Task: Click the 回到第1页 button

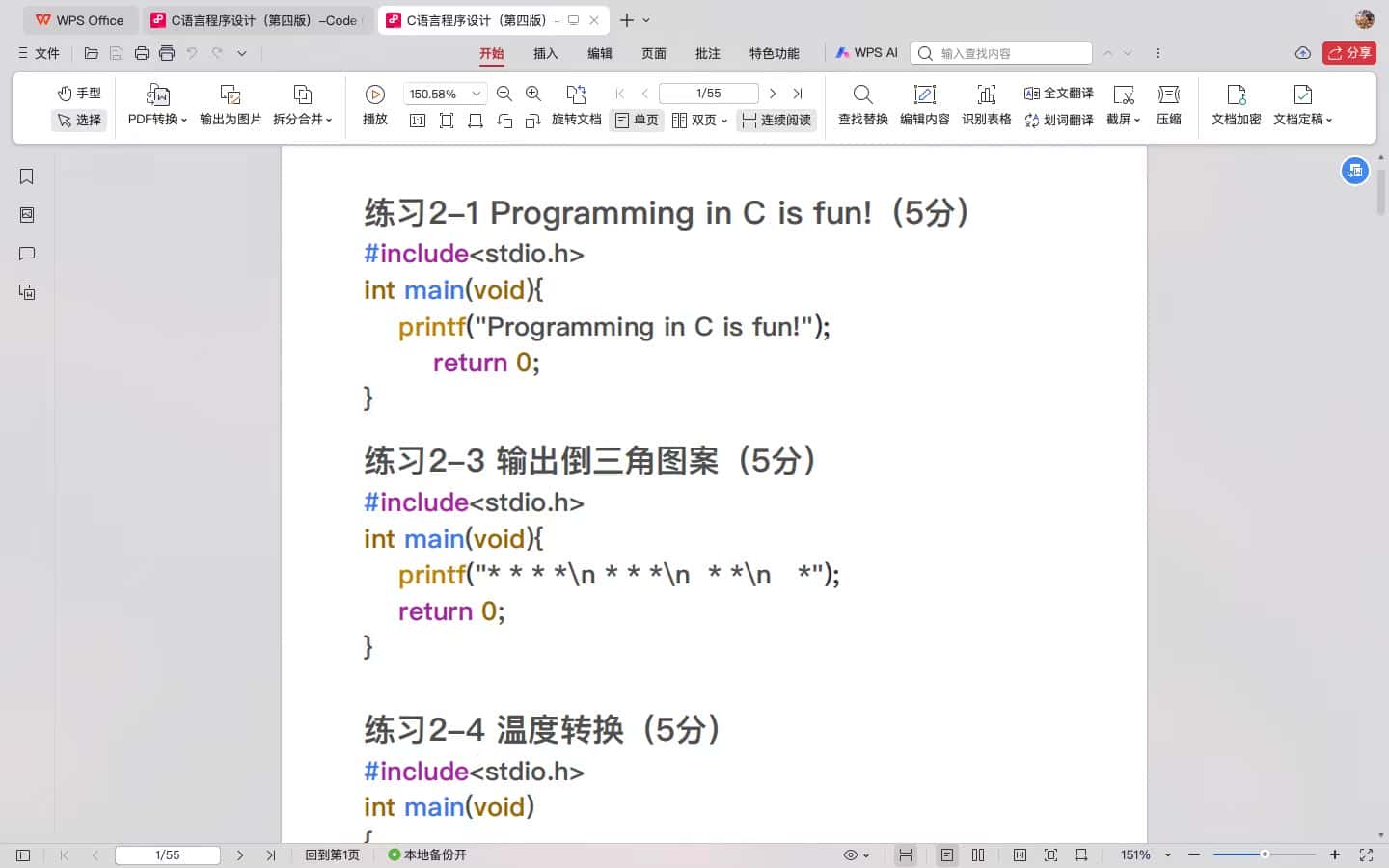Action: click(332, 854)
